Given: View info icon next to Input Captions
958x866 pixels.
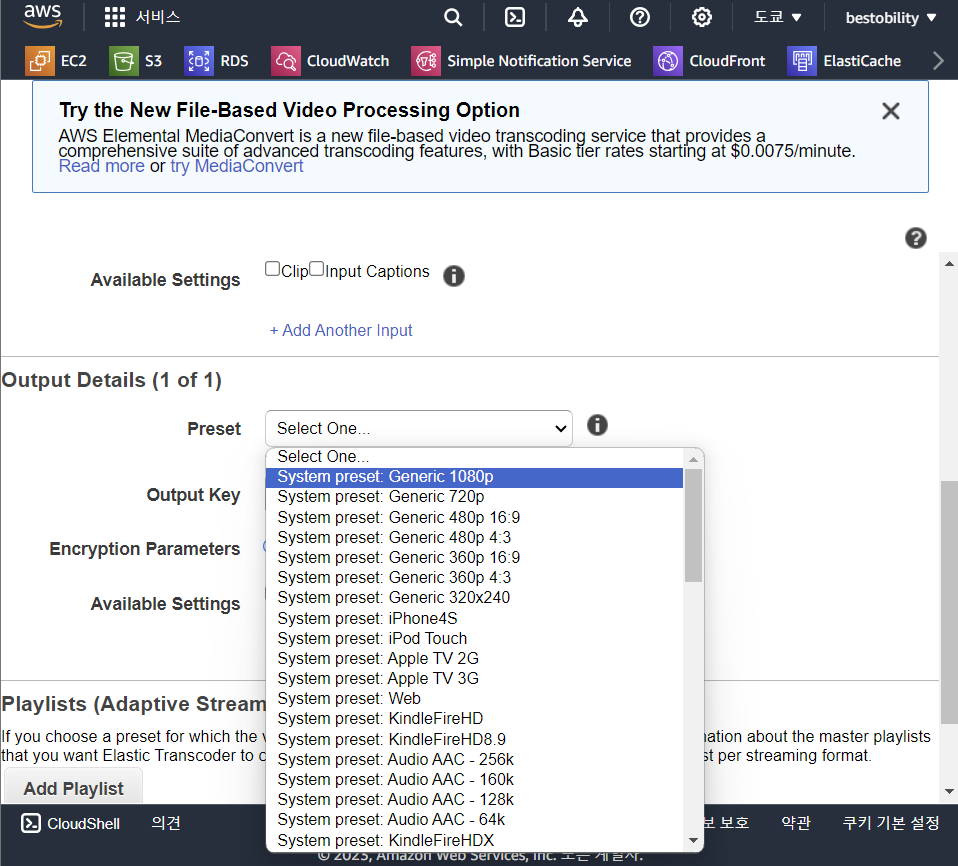Looking at the screenshot, I should [453, 276].
